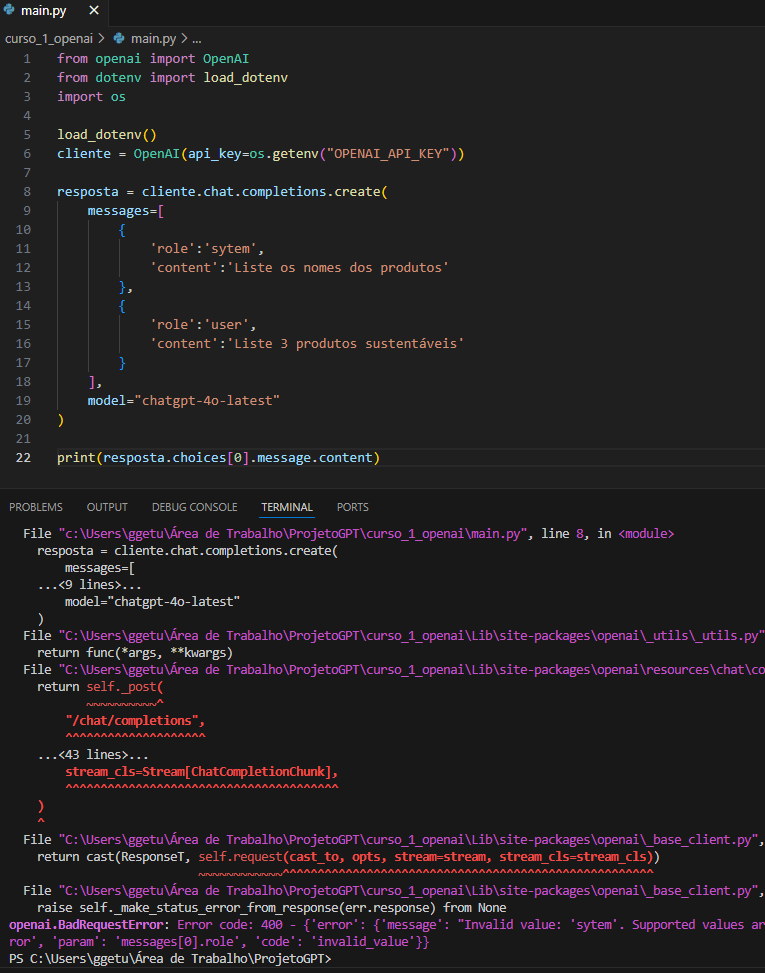Open the PORTS panel tab
The width and height of the screenshot is (765, 973).
tap(352, 507)
